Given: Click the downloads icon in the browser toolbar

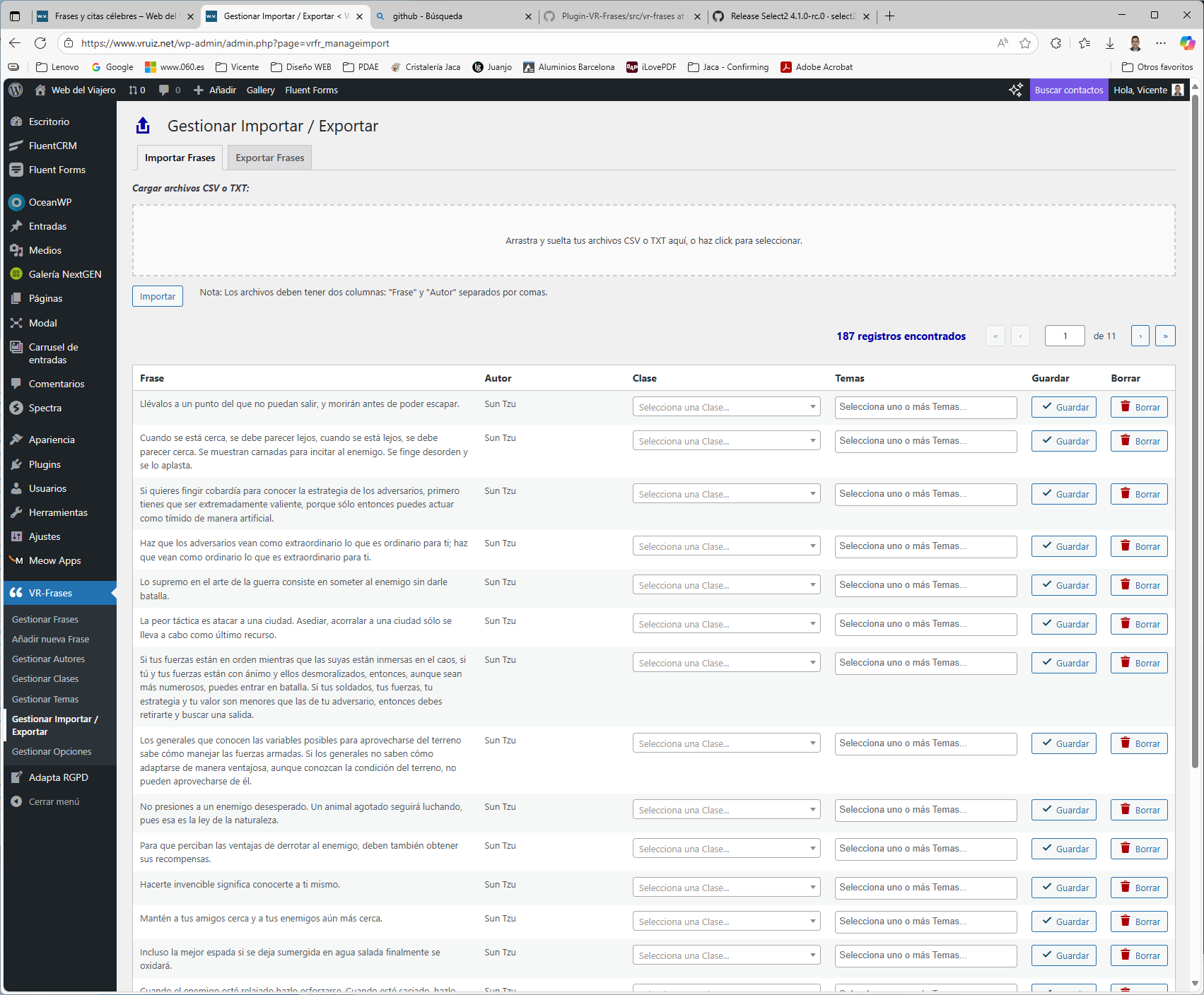Looking at the screenshot, I should click(1109, 43).
